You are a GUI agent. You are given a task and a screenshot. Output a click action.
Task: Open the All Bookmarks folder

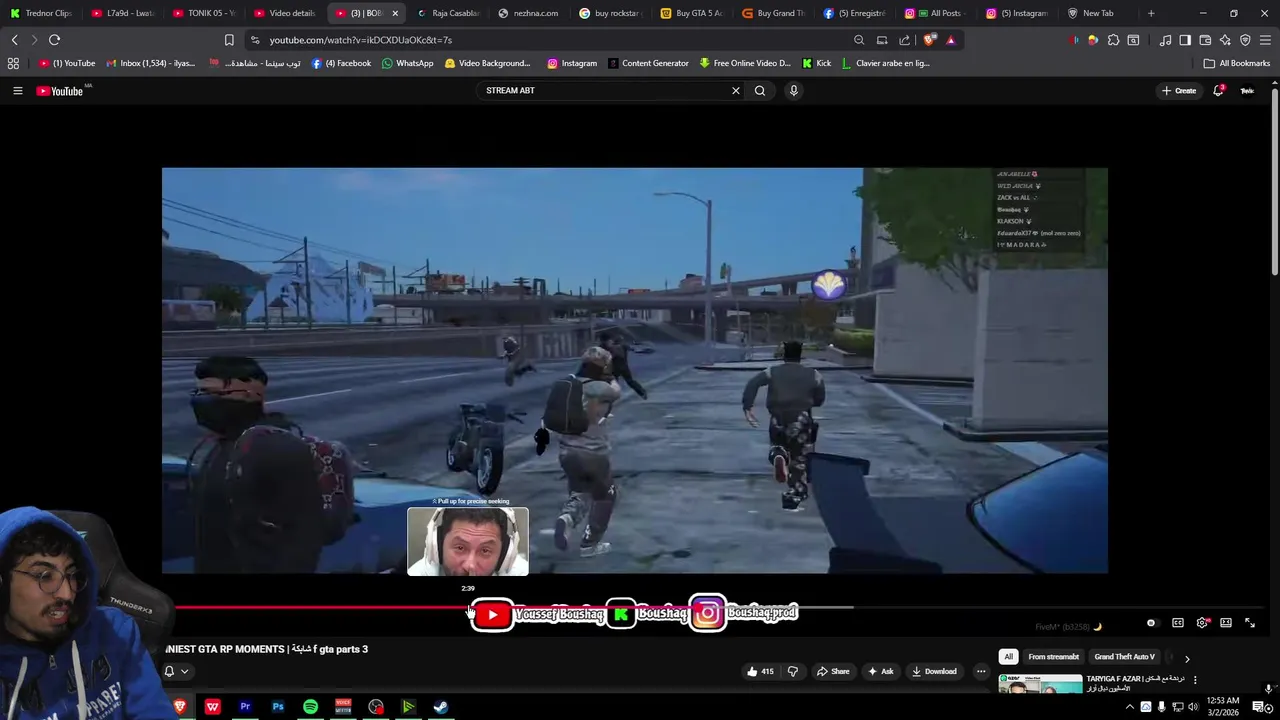[x=1237, y=63]
